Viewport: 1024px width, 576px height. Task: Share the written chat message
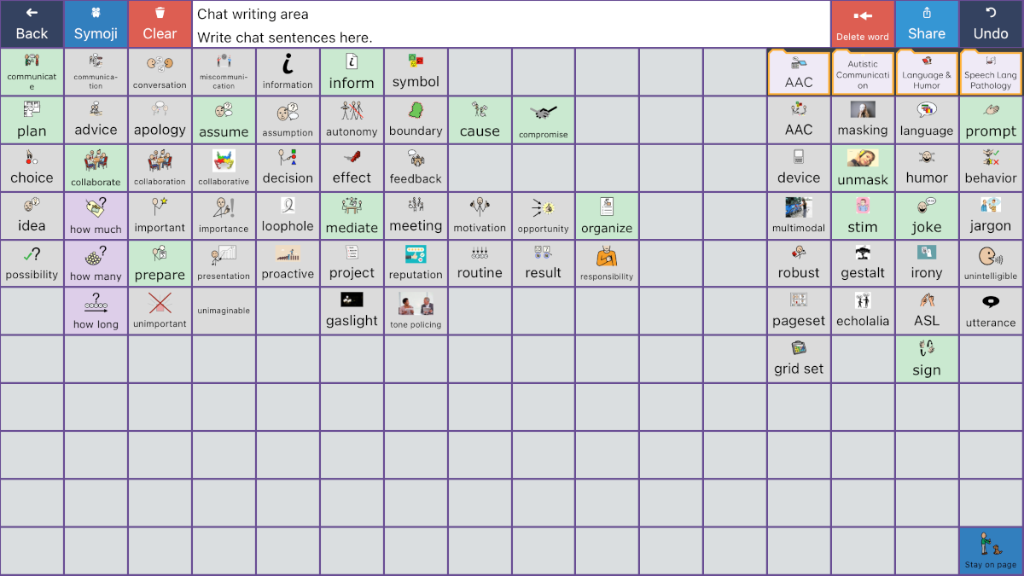coord(926,24)
